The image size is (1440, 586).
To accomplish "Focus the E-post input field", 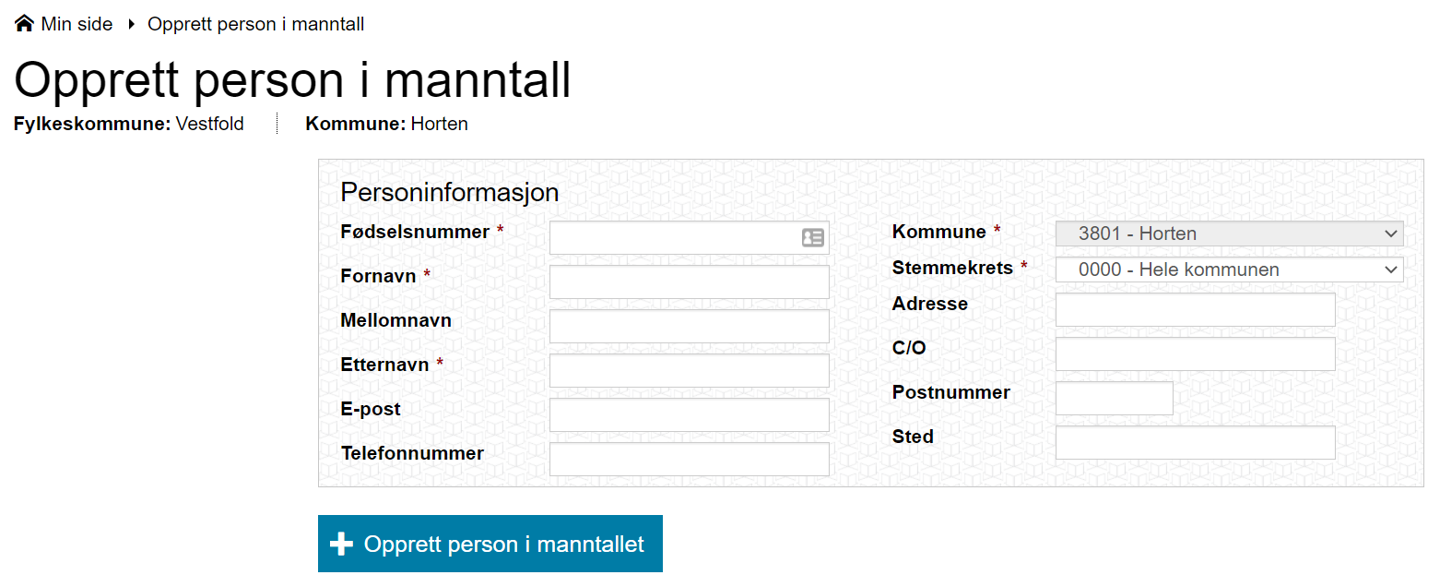I will [689, 415].
